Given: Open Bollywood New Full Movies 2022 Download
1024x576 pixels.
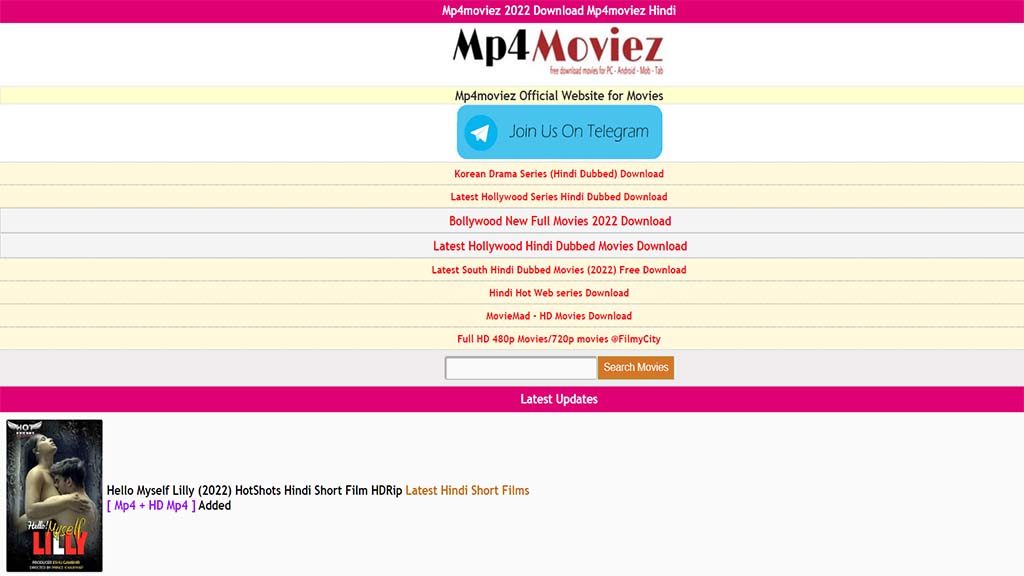Looking at the screenshot, I should point(560,221).
